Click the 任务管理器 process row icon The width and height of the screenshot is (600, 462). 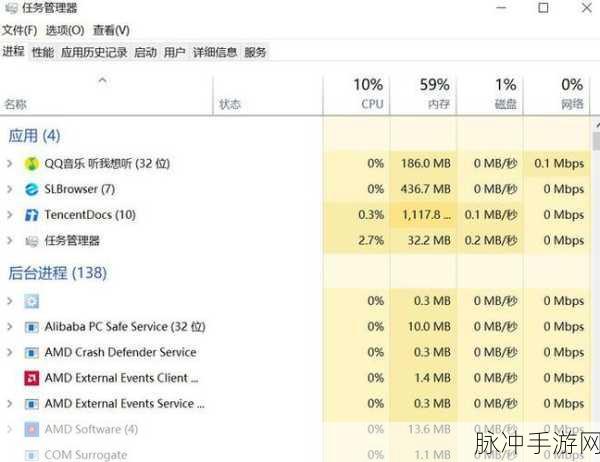click(x=32, y=241)
